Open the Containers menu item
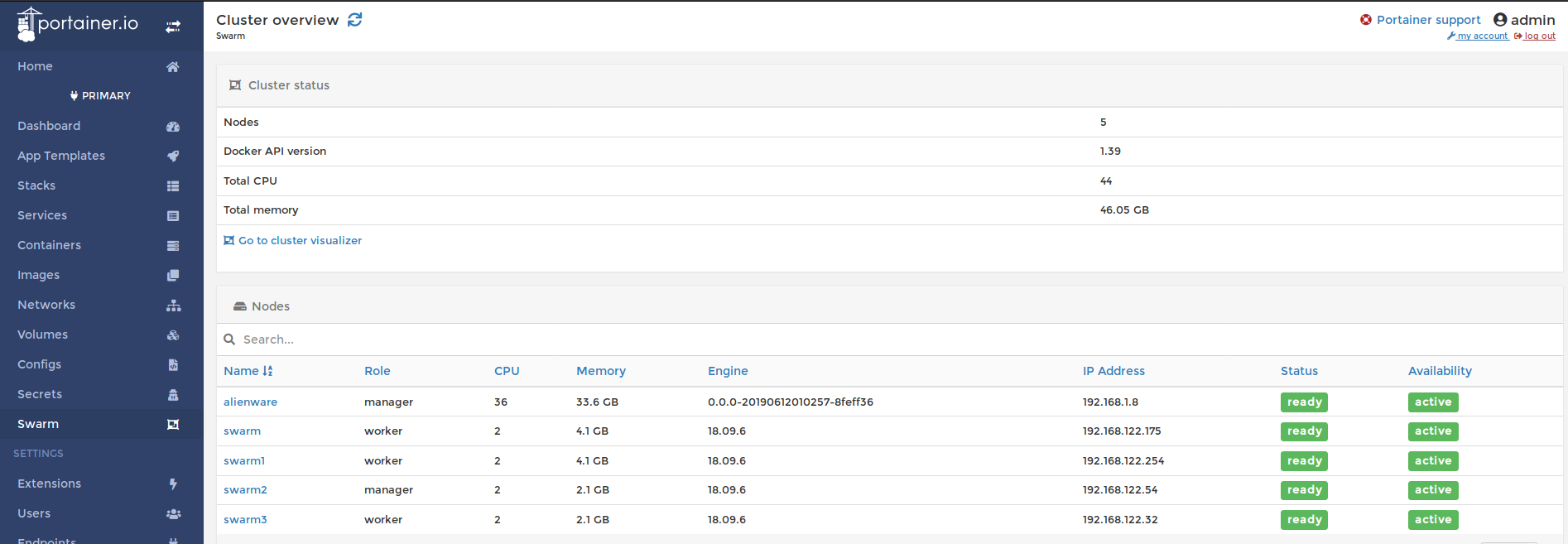Viewport: 1568px width, 544px height. tap(49, 246)
